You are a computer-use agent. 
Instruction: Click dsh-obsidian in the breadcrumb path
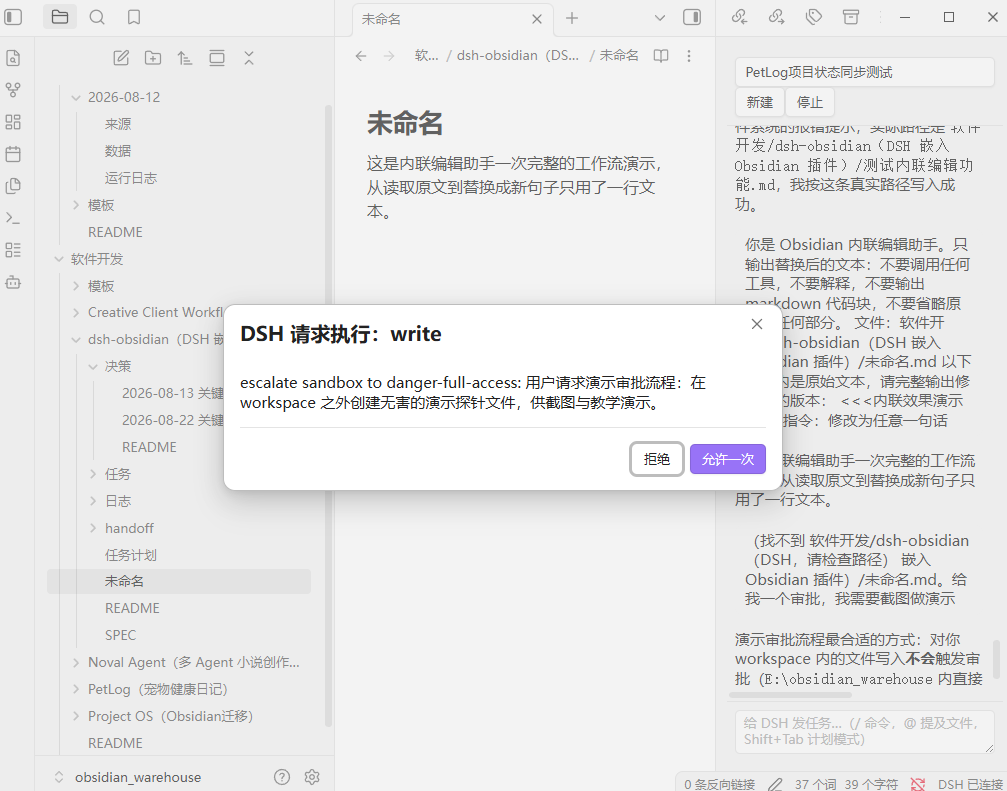tap(518, 56)
